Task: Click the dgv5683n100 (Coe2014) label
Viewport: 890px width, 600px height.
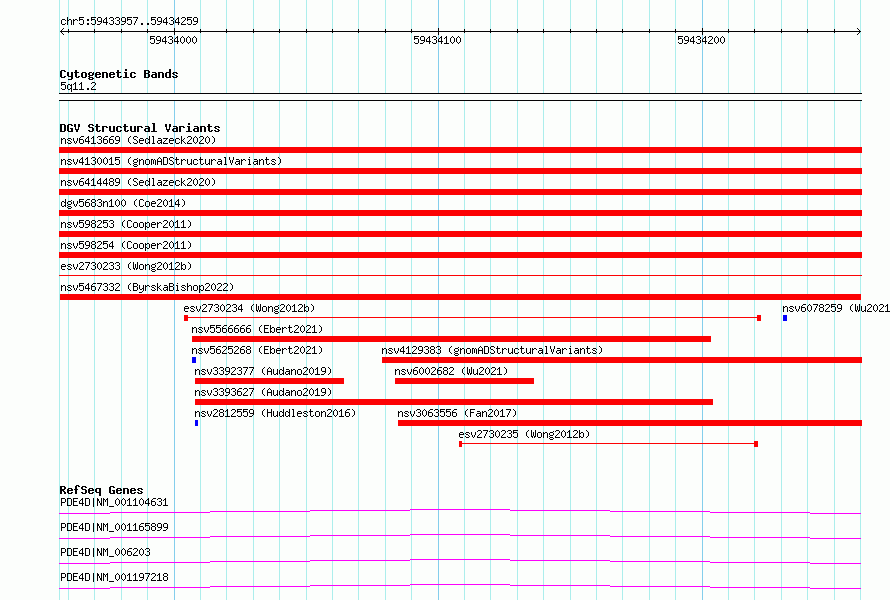Action: [x=123, y=203]
